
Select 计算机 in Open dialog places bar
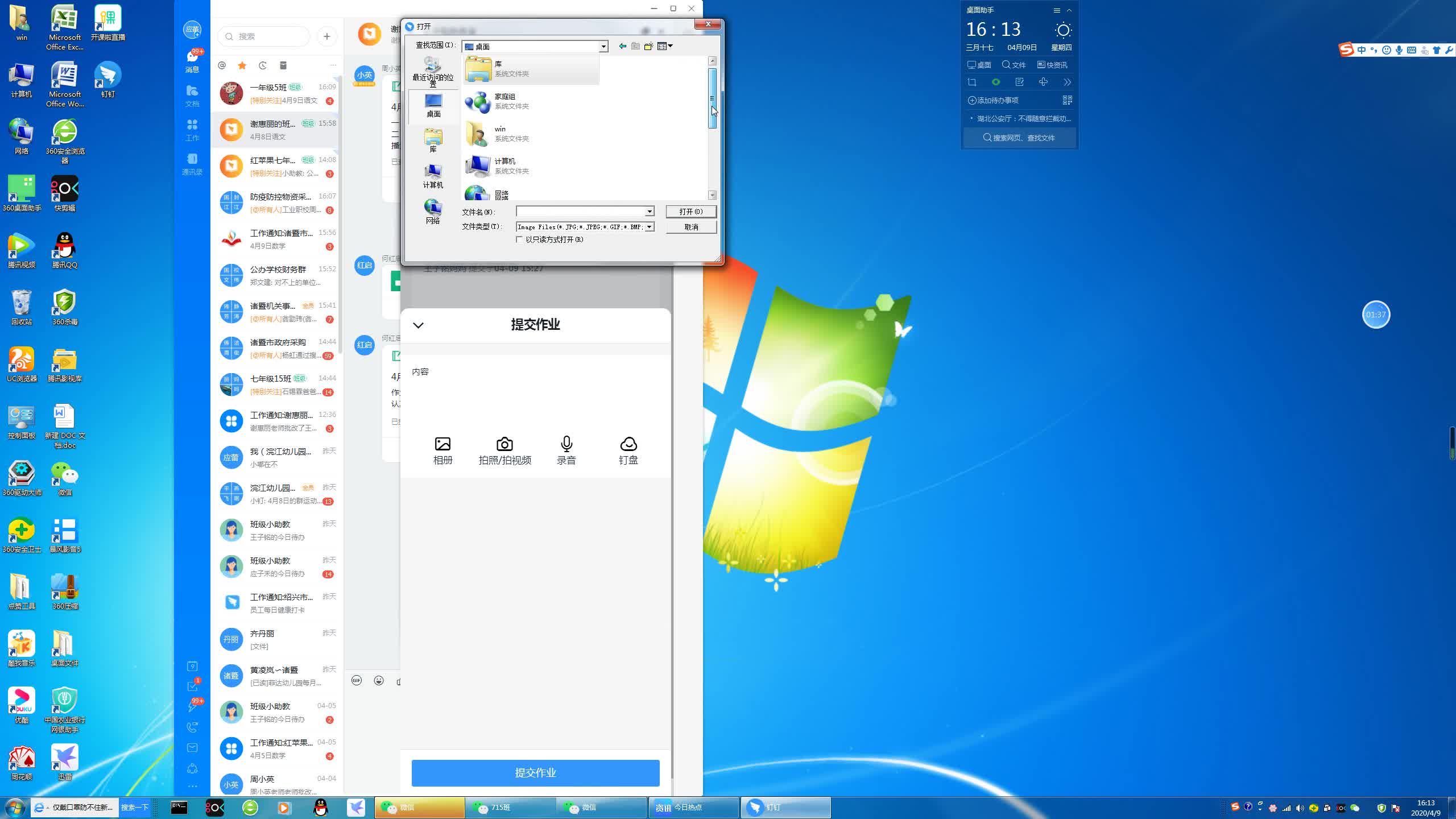[x=433, y=176]
